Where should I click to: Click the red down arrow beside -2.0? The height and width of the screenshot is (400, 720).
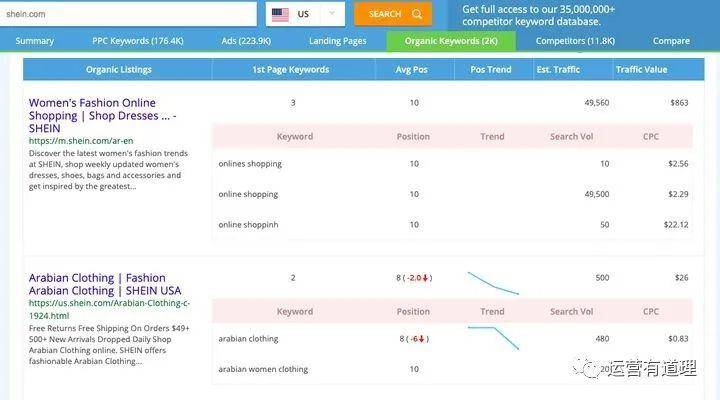pos(425,278)
